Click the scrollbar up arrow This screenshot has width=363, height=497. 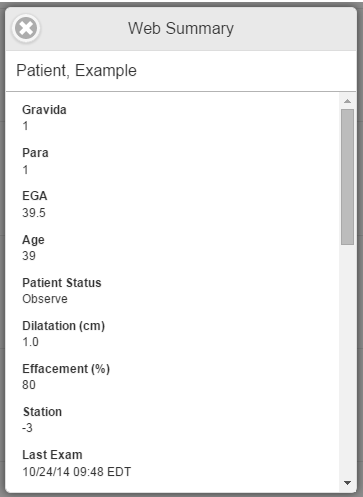click(x=347, y=101)
